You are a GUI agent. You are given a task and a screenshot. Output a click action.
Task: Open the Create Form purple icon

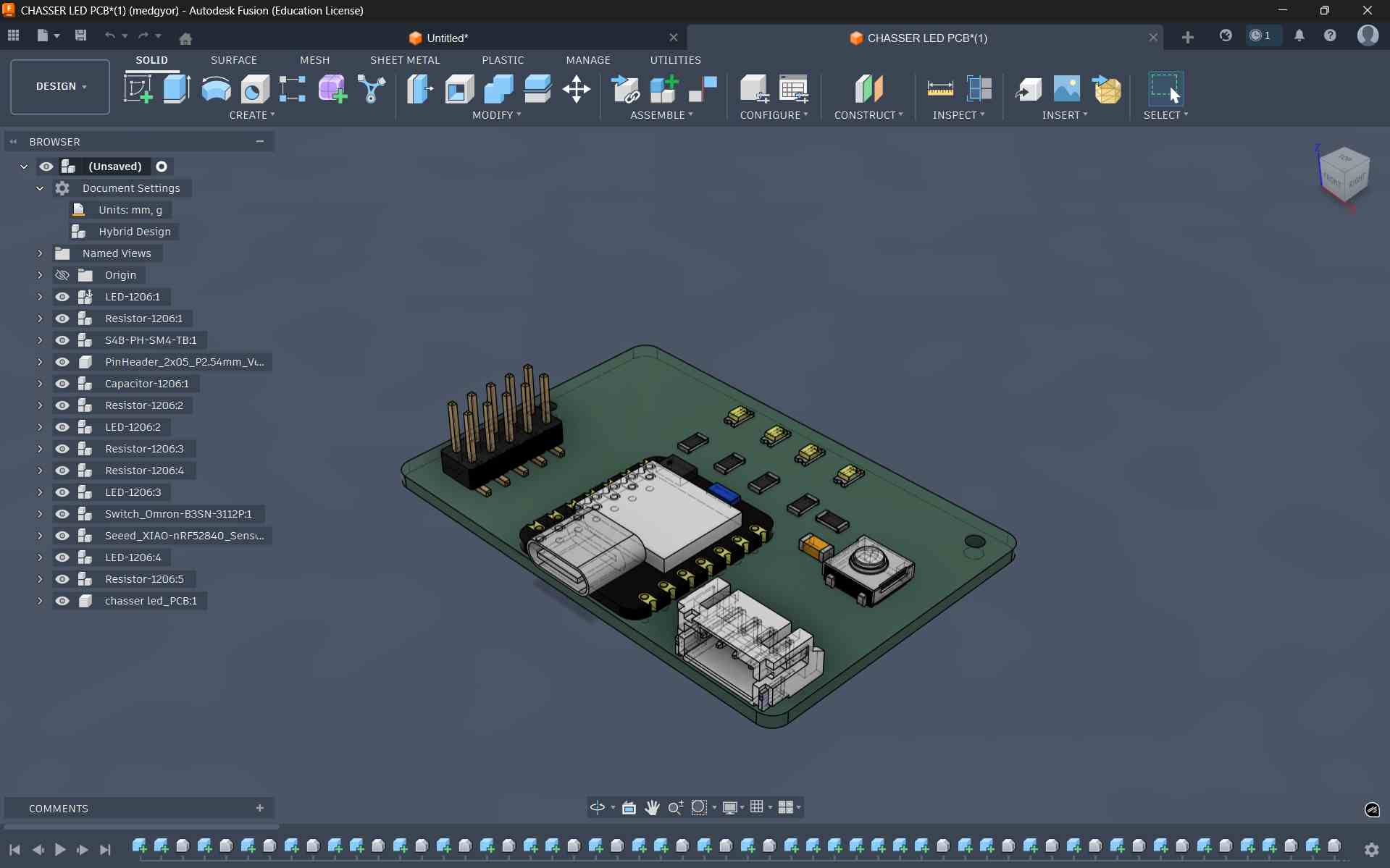click(x=332, y=89)
